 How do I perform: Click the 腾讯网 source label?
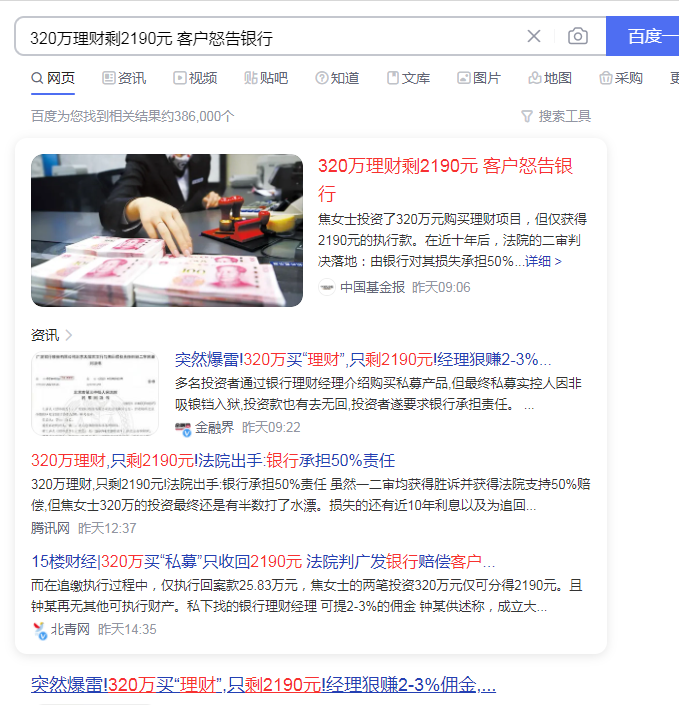50,528
